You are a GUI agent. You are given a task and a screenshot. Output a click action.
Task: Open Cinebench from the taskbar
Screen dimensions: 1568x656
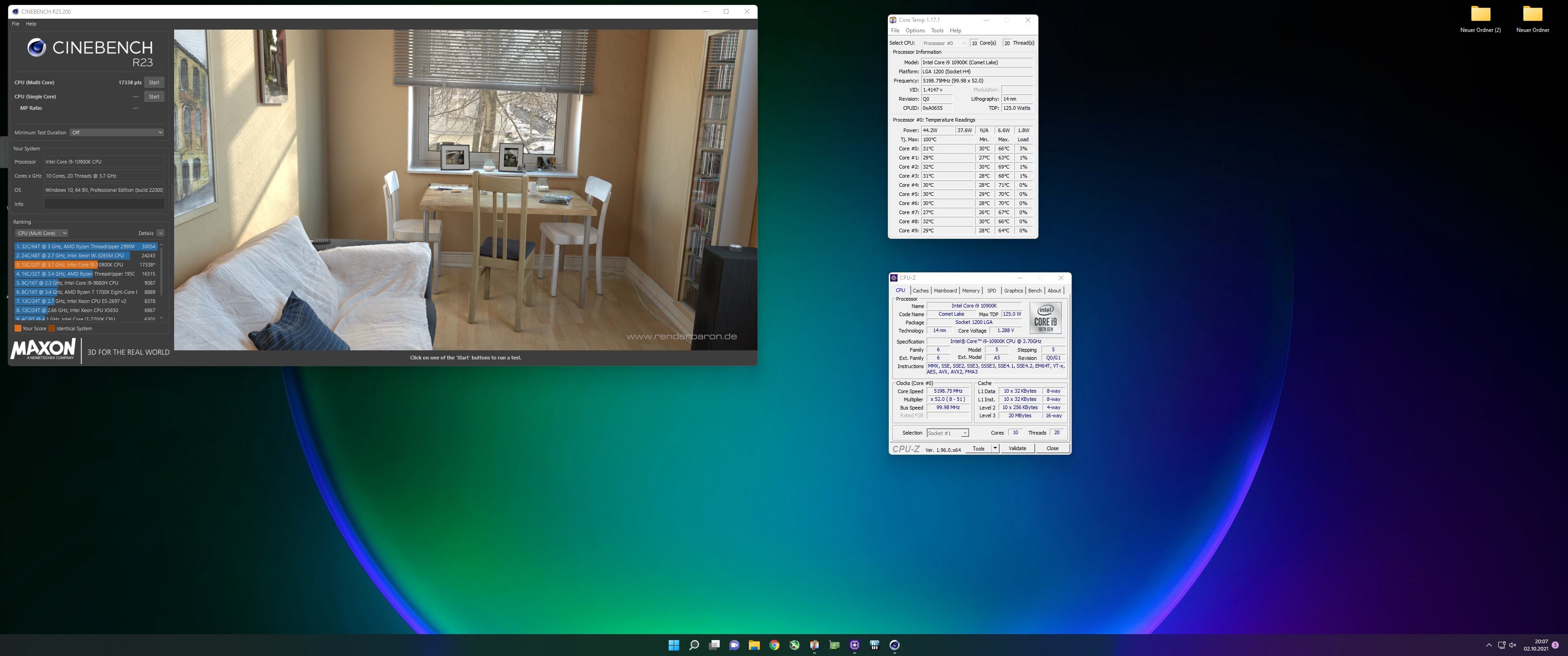894,645
